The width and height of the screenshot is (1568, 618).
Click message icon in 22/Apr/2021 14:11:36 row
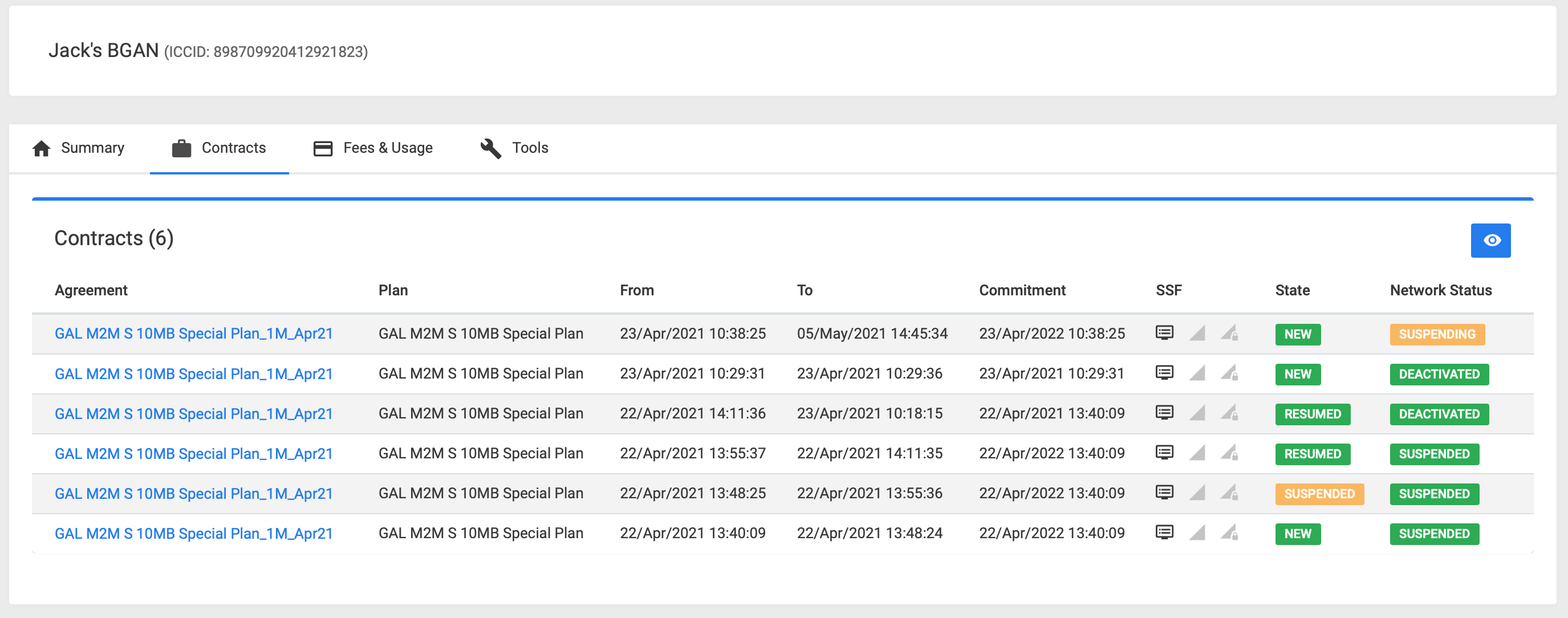tap(1164, 413)
